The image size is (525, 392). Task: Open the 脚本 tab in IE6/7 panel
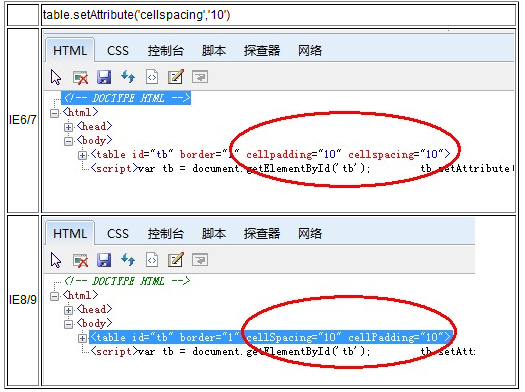tap(214, 51)
